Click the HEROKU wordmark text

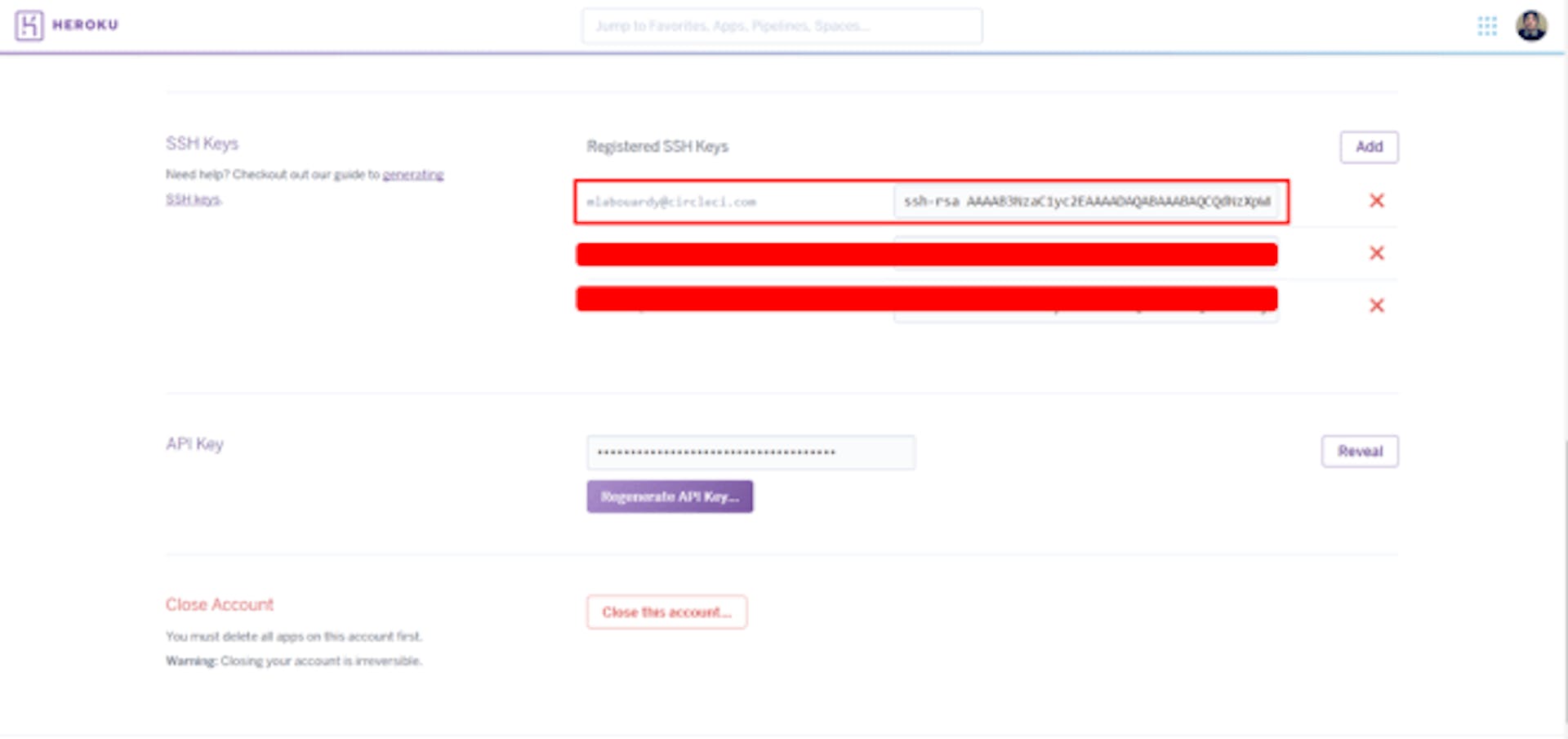(x=85, y=25)
